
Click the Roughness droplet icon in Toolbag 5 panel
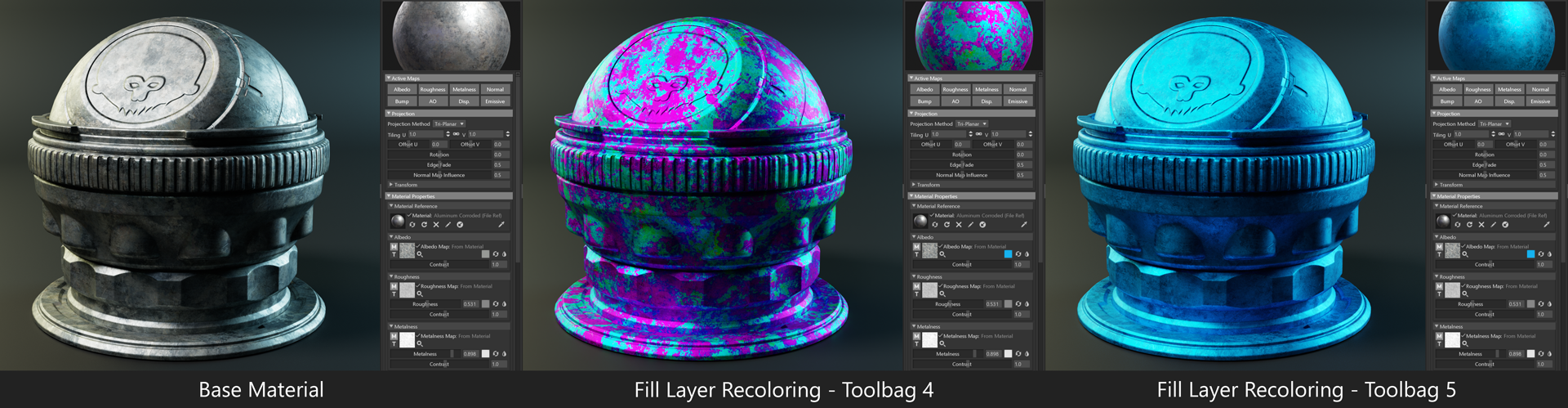click(1549, 303)
